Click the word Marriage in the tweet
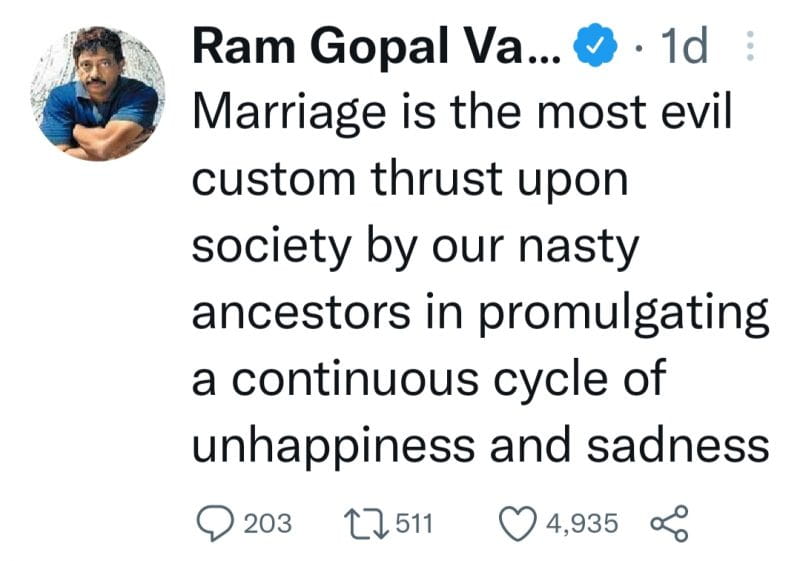Screen dimensions: 800x561 click(289, 113)
